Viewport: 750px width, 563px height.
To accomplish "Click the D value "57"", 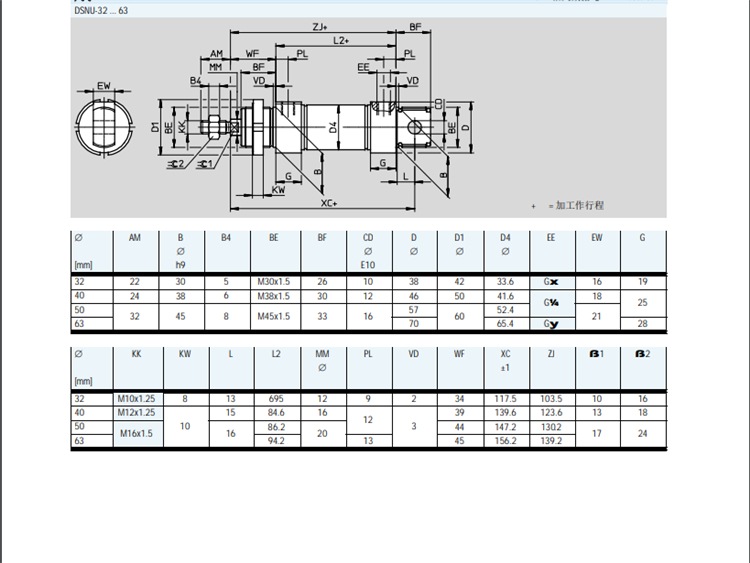I will coord(414,310).
